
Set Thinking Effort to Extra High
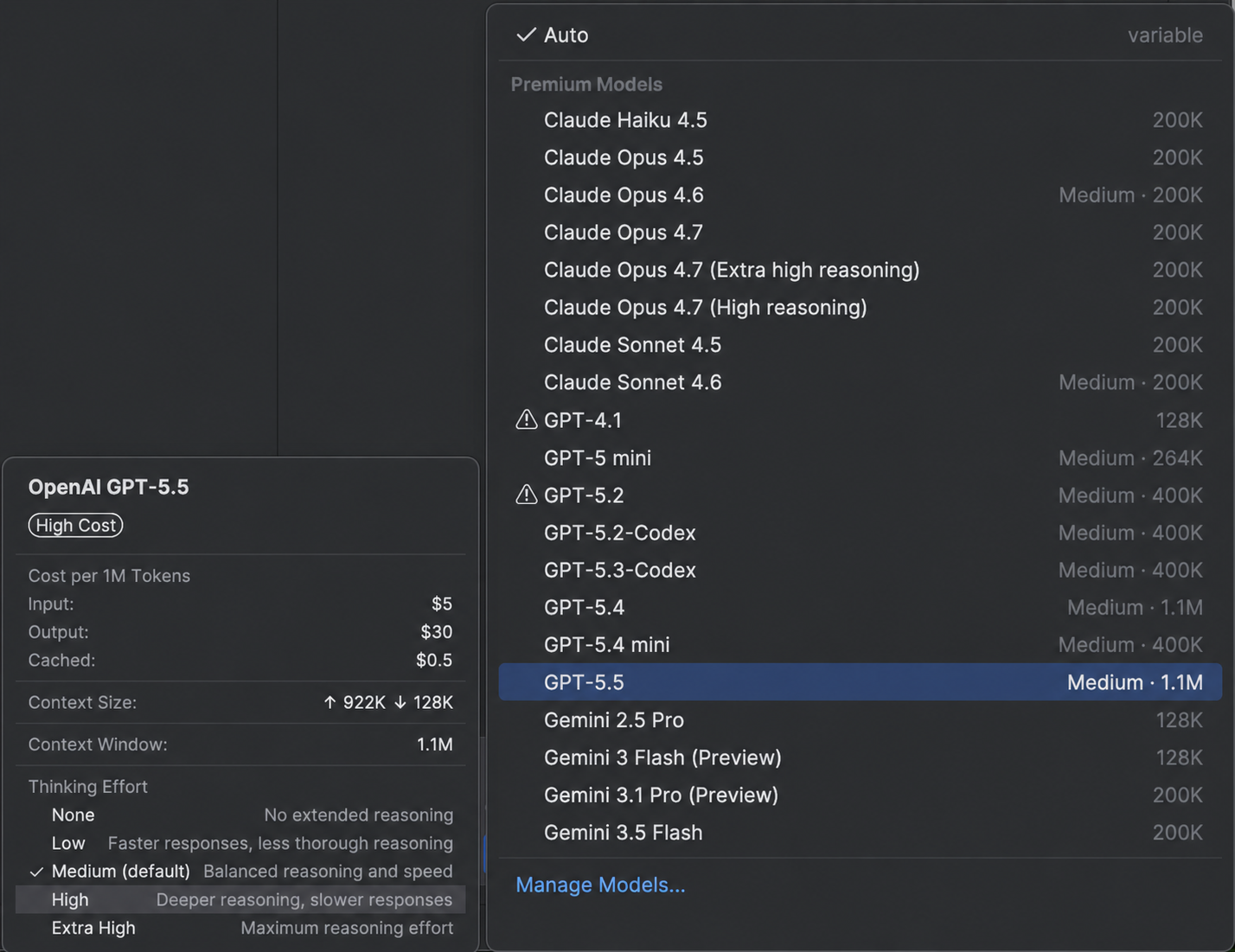[240, 928]
